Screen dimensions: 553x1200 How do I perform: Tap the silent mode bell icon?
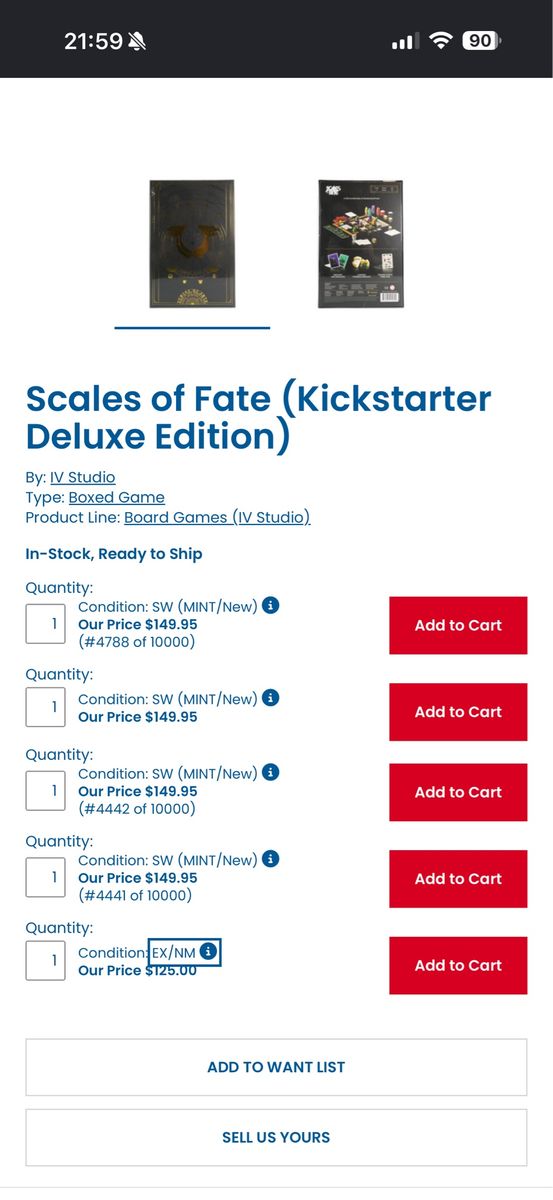pos(137,41)
